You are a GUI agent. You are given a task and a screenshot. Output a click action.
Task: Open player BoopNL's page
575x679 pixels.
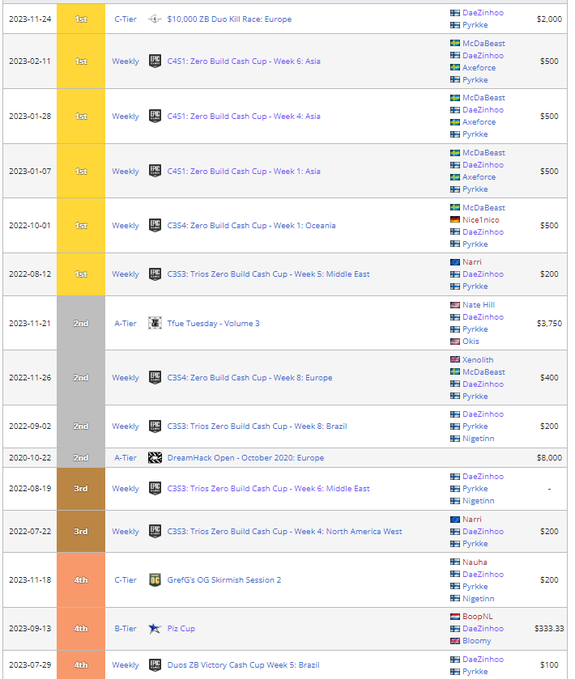click(478, 616)
